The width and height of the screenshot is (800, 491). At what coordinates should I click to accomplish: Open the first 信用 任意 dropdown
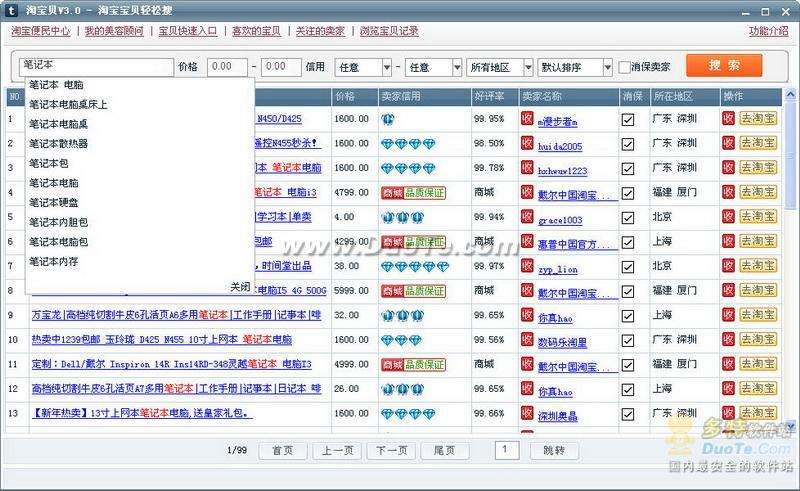363,67
